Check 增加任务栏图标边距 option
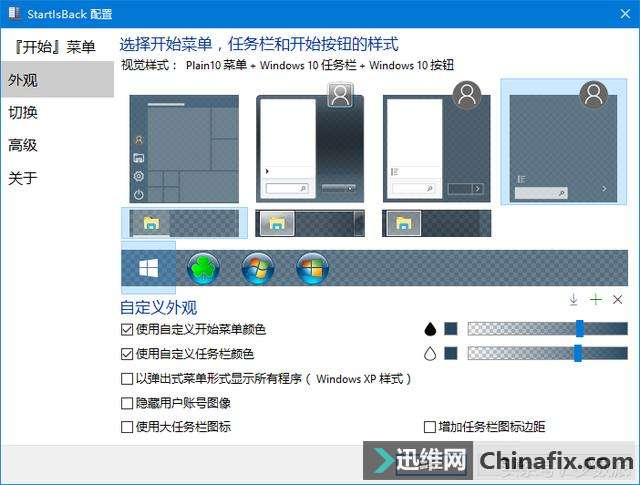The height and width of the screenshot is (485, 640). click(430, 427)
